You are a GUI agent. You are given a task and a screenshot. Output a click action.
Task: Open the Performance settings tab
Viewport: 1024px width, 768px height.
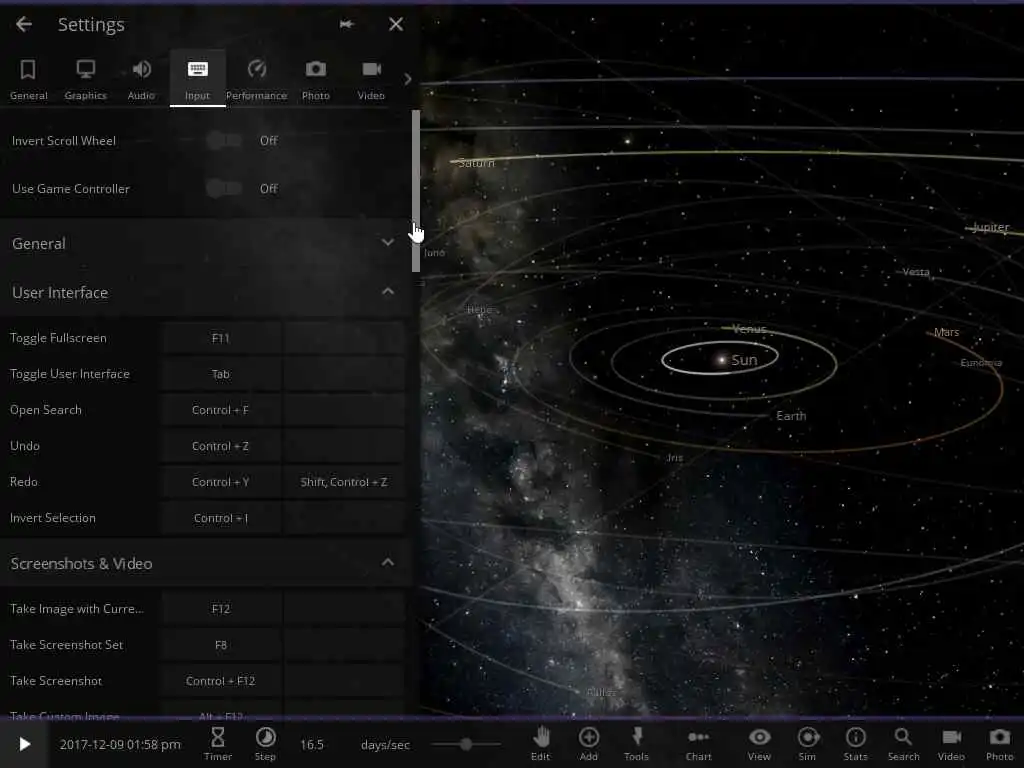click(x=257, y=79)
